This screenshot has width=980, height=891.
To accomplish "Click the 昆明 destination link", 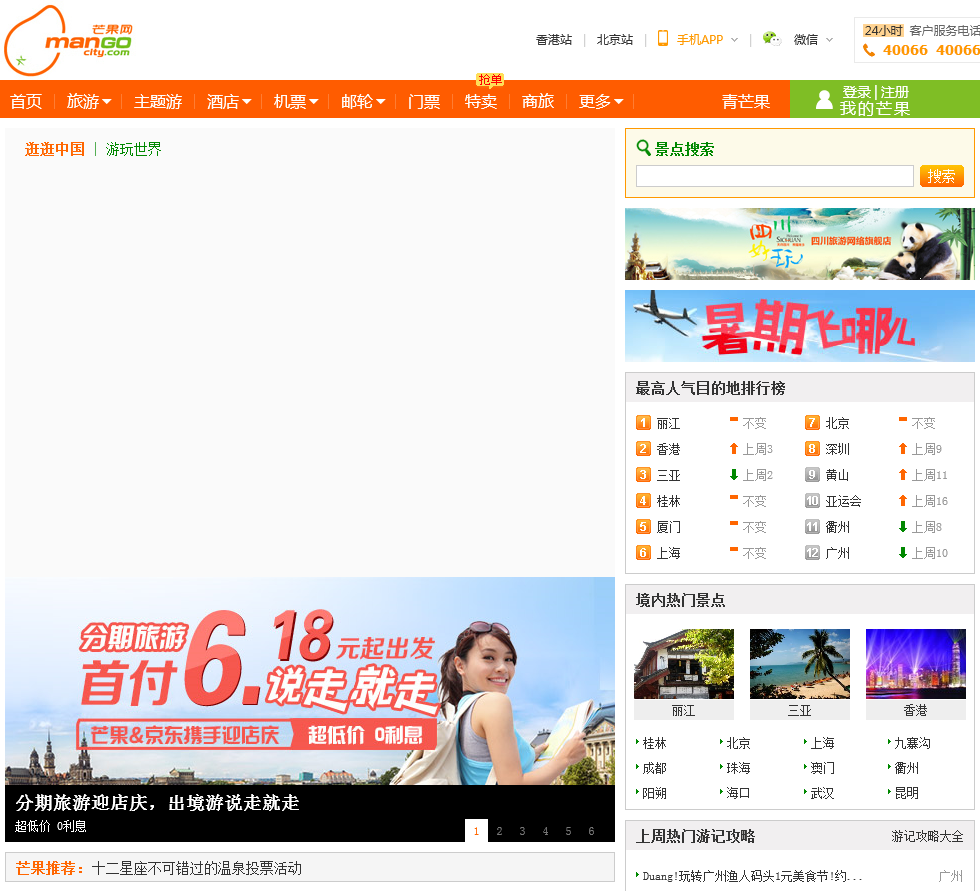I will click(x=906, y=793).
